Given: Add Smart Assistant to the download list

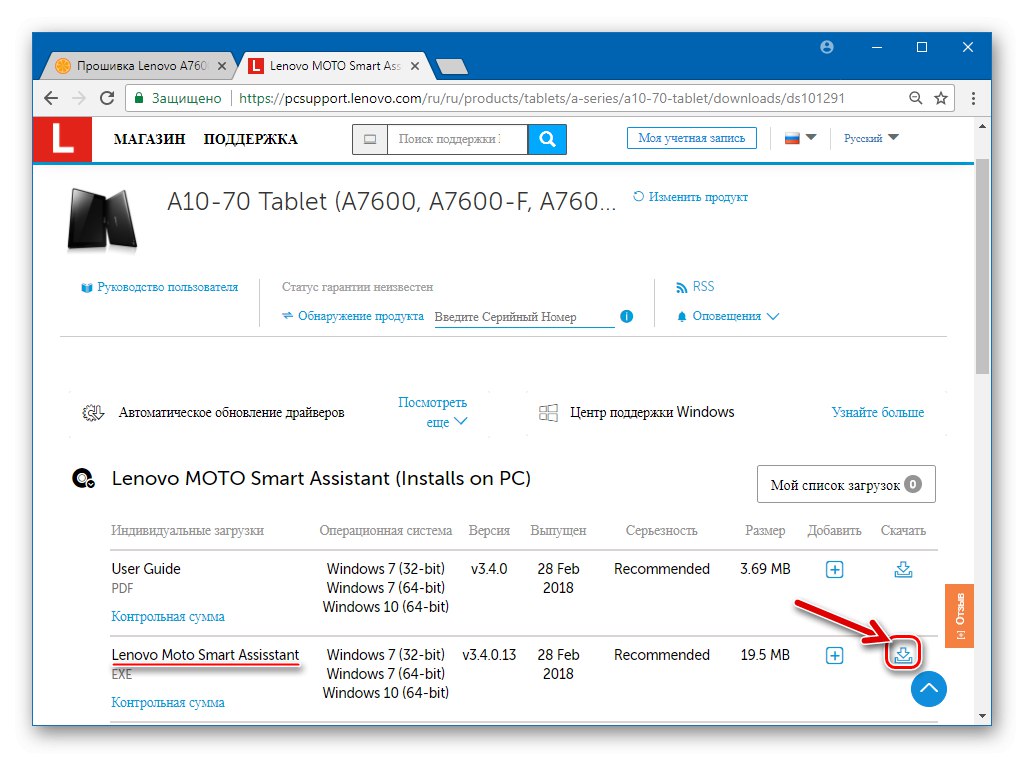Looking at the screenshot, I should click(835, 654).
